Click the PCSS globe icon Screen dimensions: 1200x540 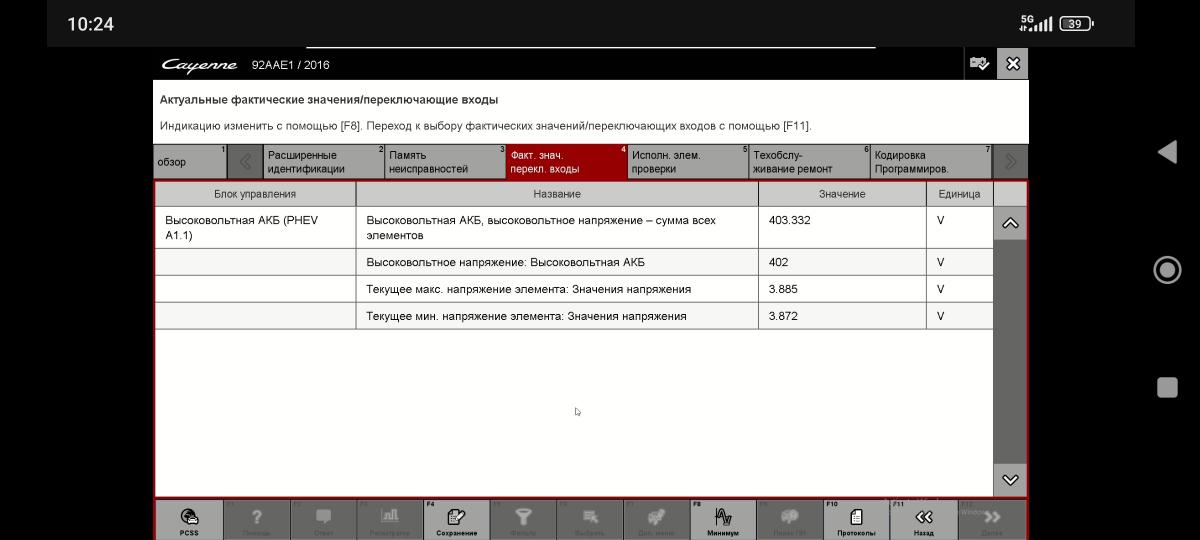click(x=189, y=518)
